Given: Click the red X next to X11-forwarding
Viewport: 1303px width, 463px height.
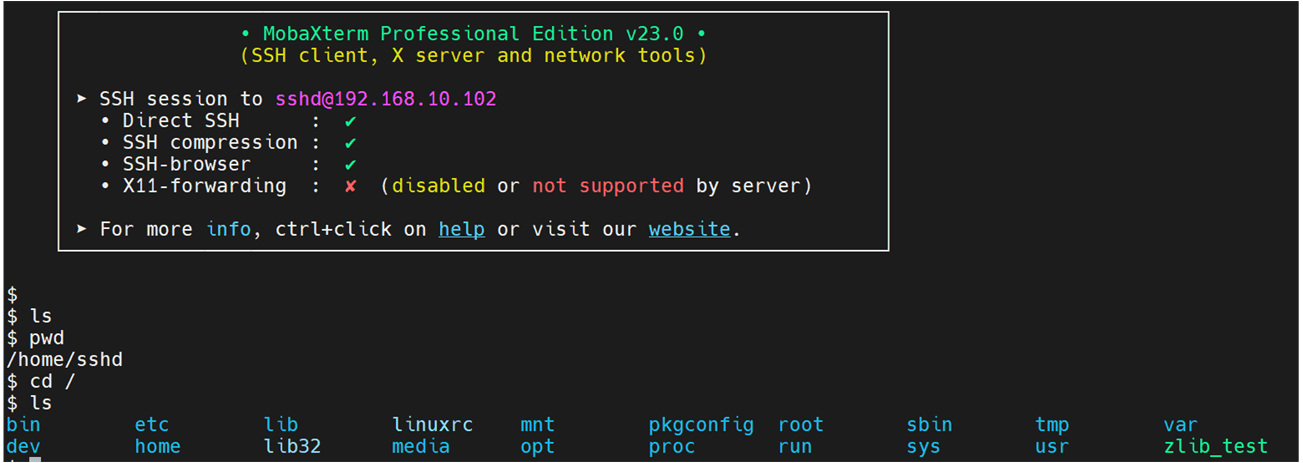Looking at the screenshot, I should click(350, 187).
